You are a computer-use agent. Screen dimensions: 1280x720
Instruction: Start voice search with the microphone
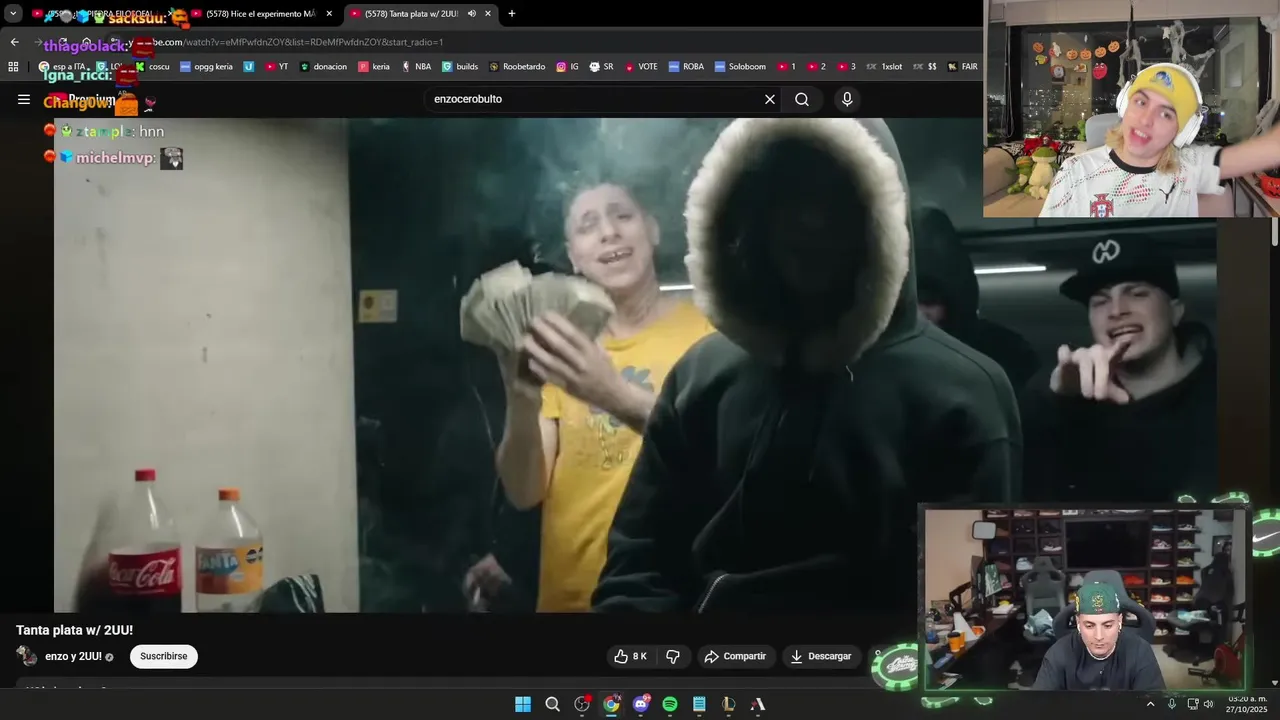coord(847,99)
